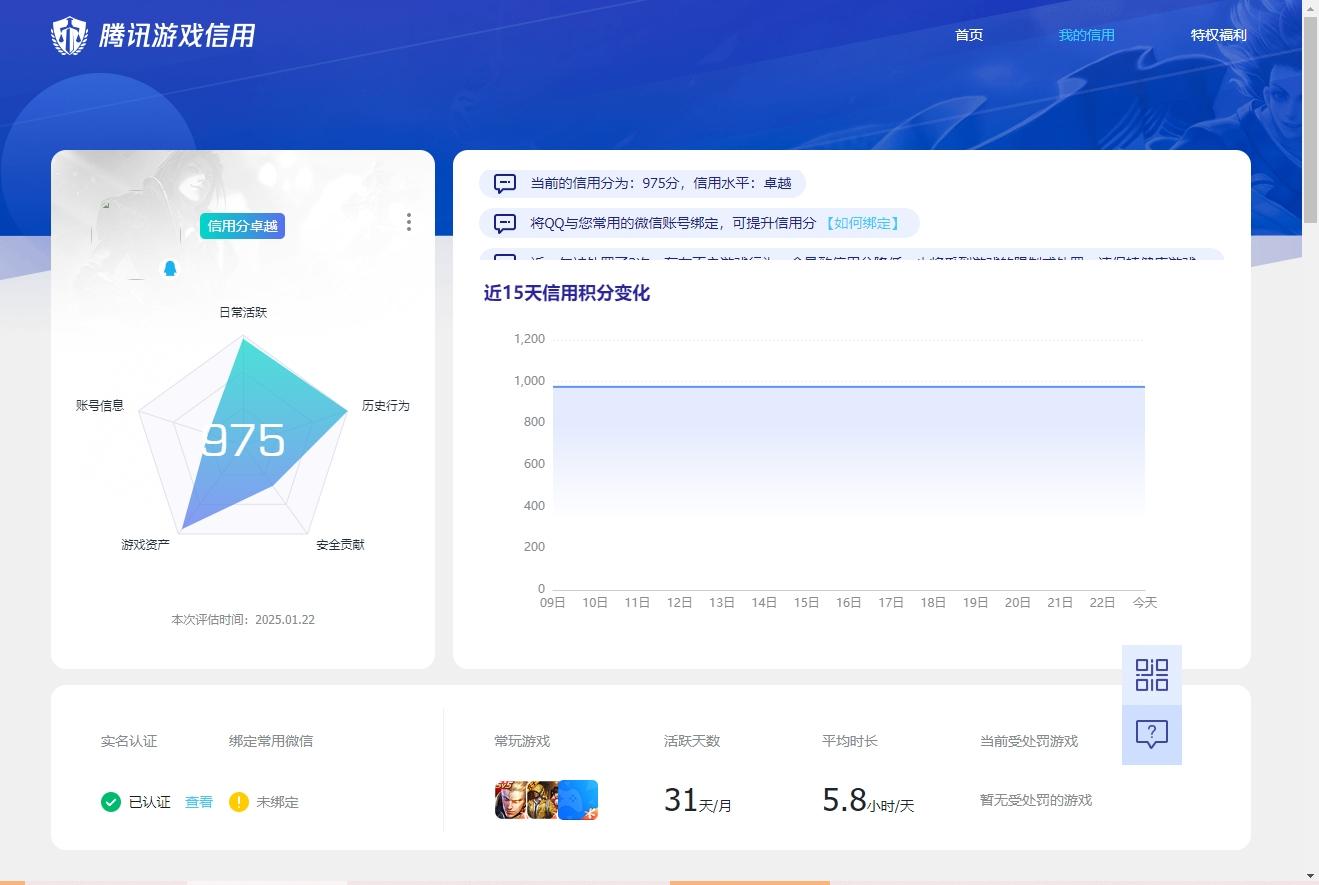Image resolution: width=1319 pixels, height=885 pixels.
Task: Click the green 已认证 checkmark icon
Action: click(x=111, y=802)
